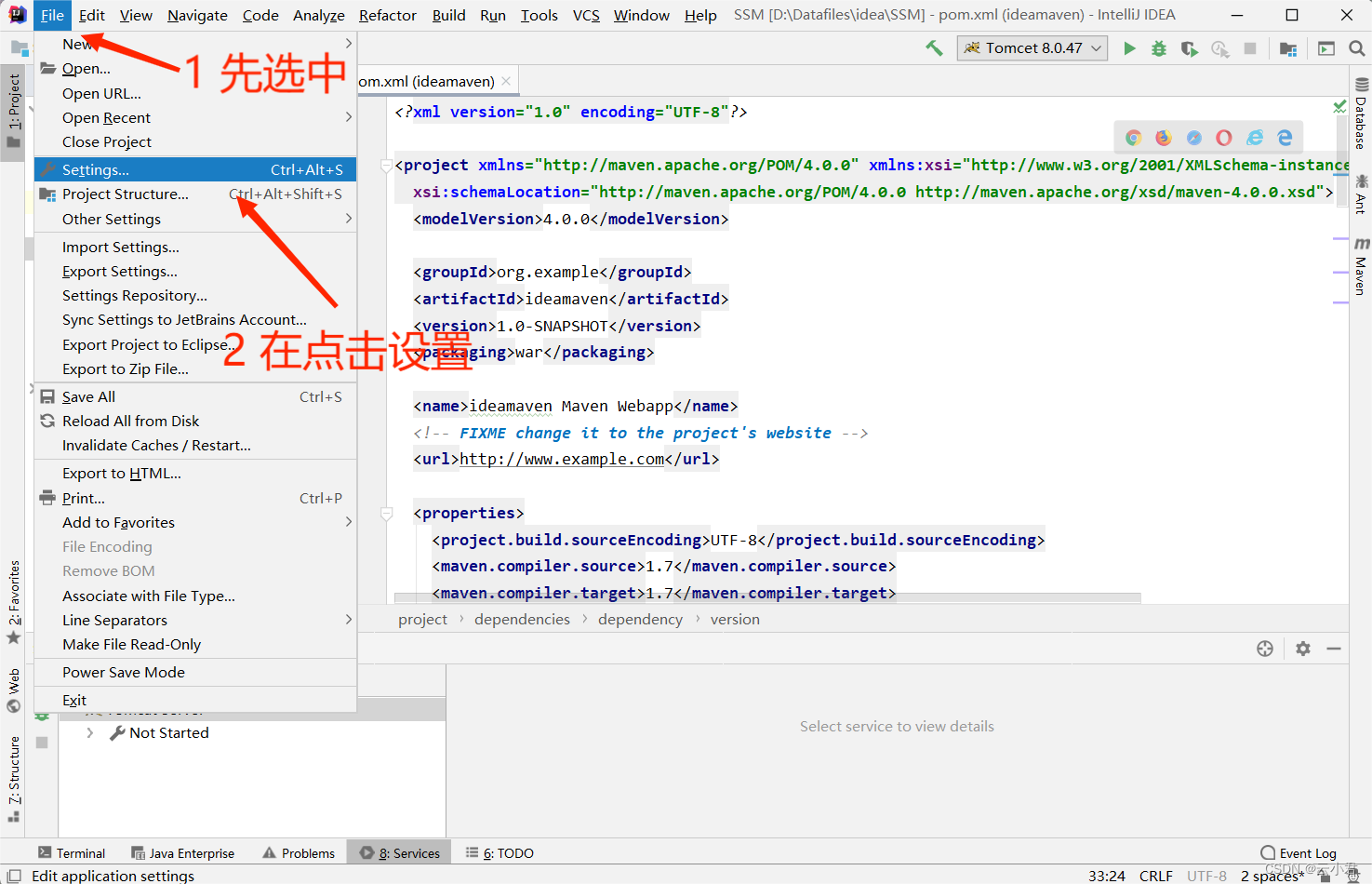The image size is (1372, 884).
Task: Click the 8: Services tab
Action: click(399, 853)
